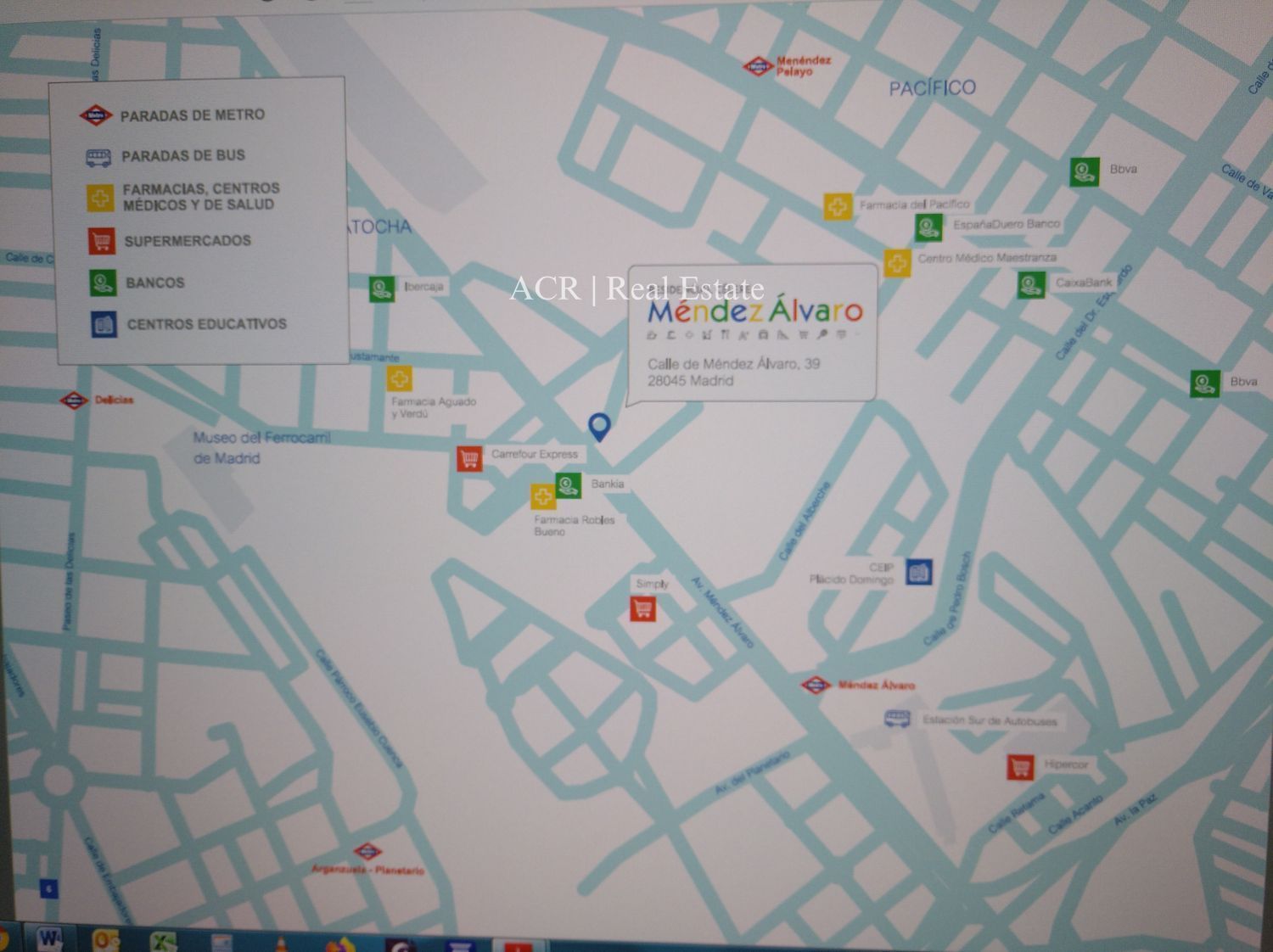Select the Arganzuela - Planetario metro marker
Image resolution: width=1273 pixels, height=952 pixels.
point(367,851)
